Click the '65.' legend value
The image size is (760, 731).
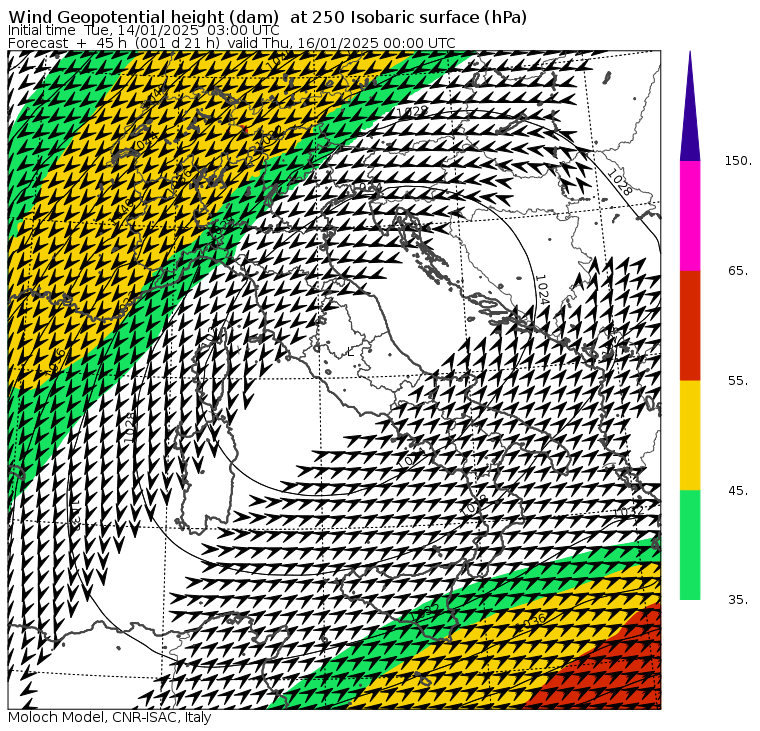coord(738,270)
